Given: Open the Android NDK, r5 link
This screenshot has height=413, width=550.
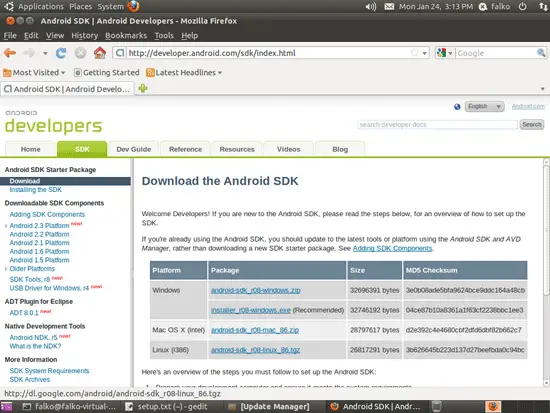Looking at the screenshot, I should pos(33,338).
